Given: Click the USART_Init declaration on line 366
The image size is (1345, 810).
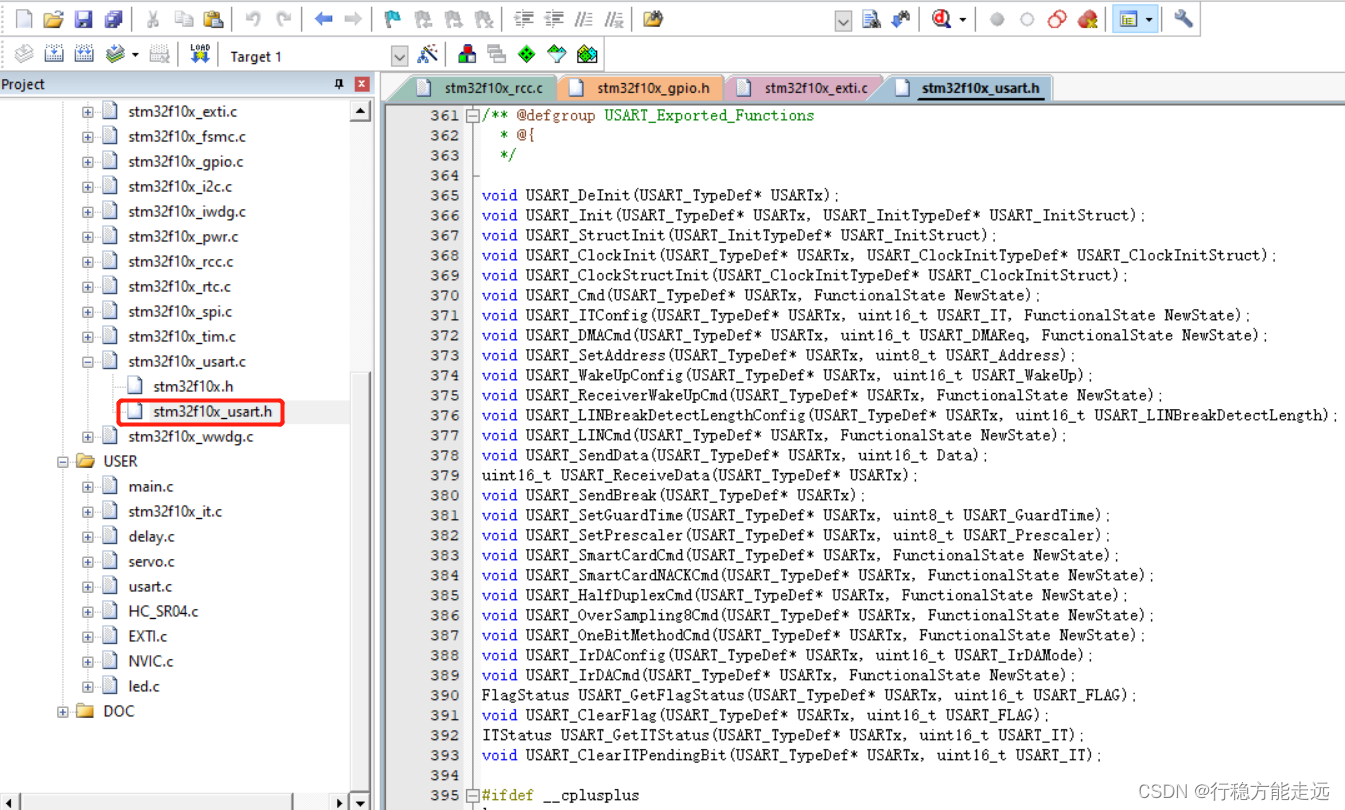Looking at the screenshot, I should pyautogui.click(x=814, y=216).
